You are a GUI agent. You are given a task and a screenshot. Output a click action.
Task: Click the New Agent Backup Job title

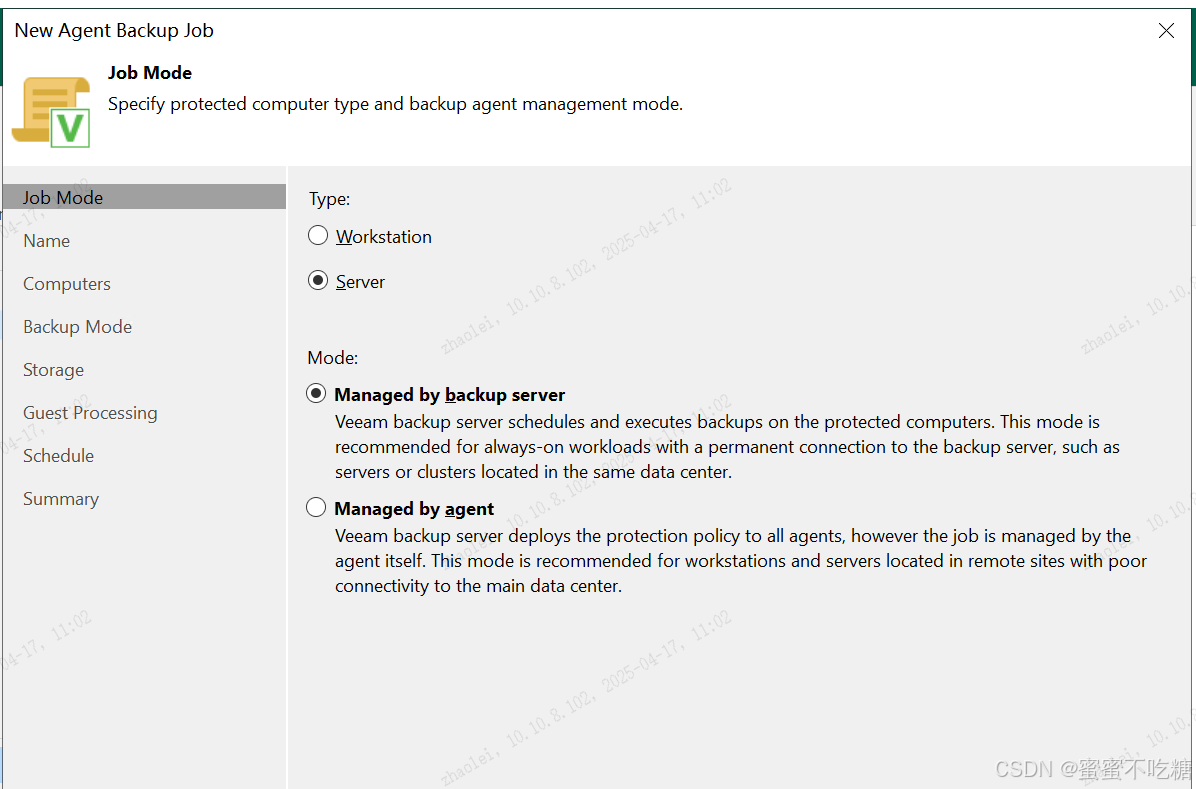click(x=114, y=31)
